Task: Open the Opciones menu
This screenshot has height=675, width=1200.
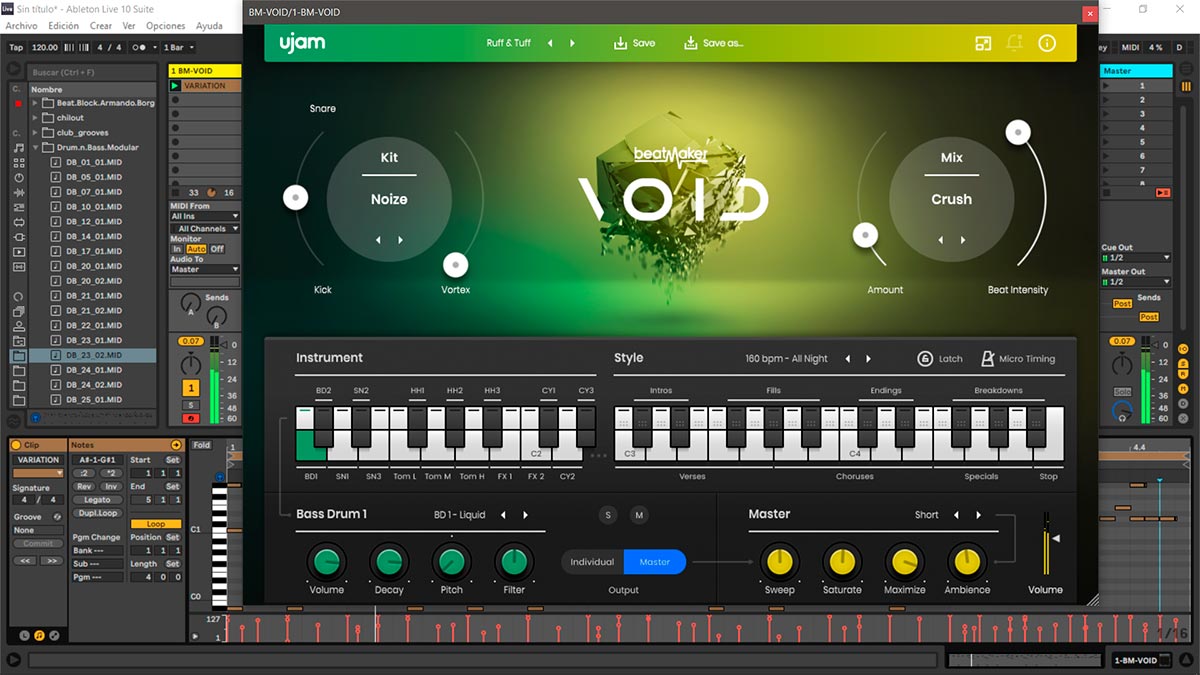Action: 166,26
